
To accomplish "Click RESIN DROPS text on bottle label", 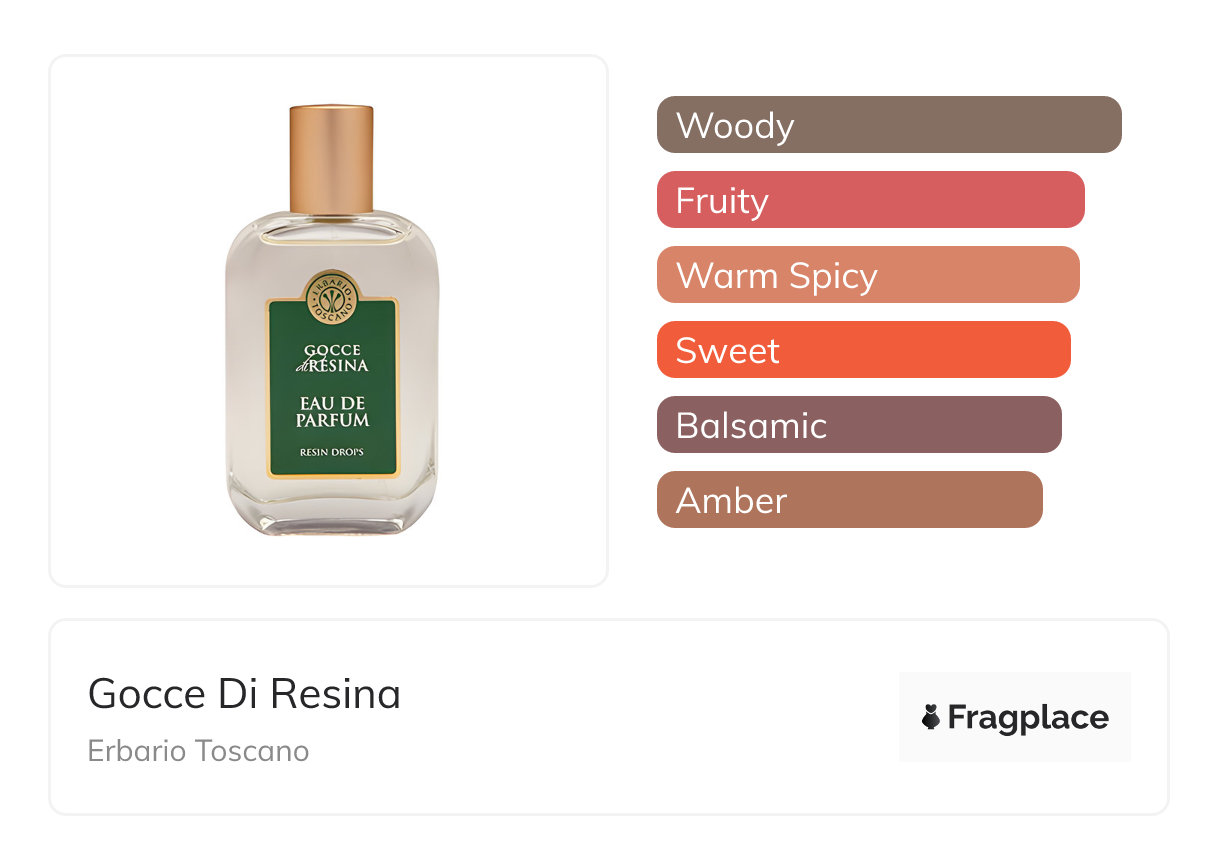I will pos(332,453).
